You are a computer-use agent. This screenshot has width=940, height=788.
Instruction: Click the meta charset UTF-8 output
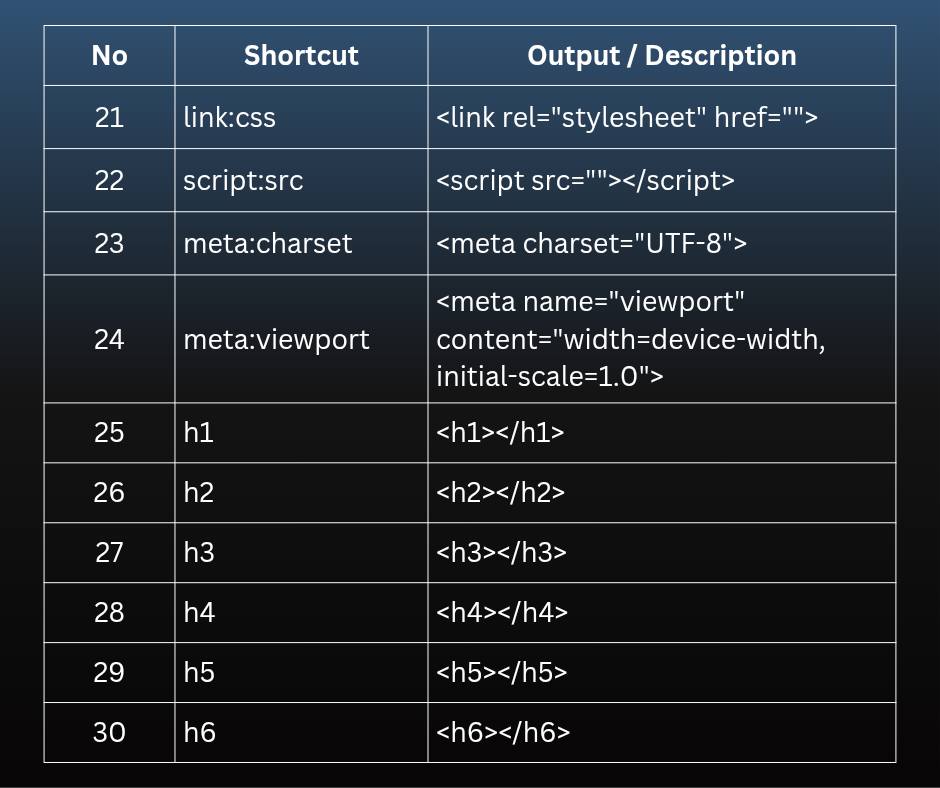coord(591,243)
